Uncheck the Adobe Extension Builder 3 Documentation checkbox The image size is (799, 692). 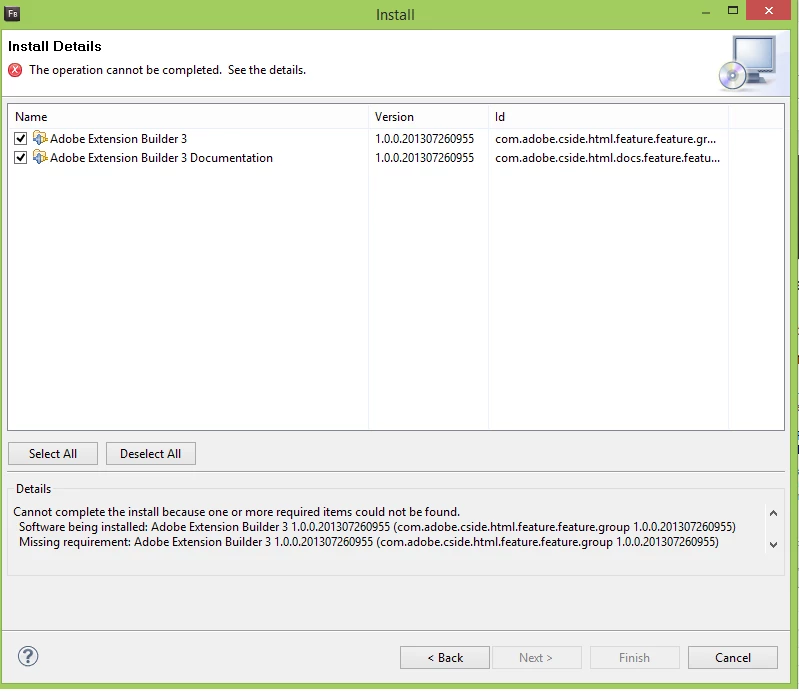(20, 157)
